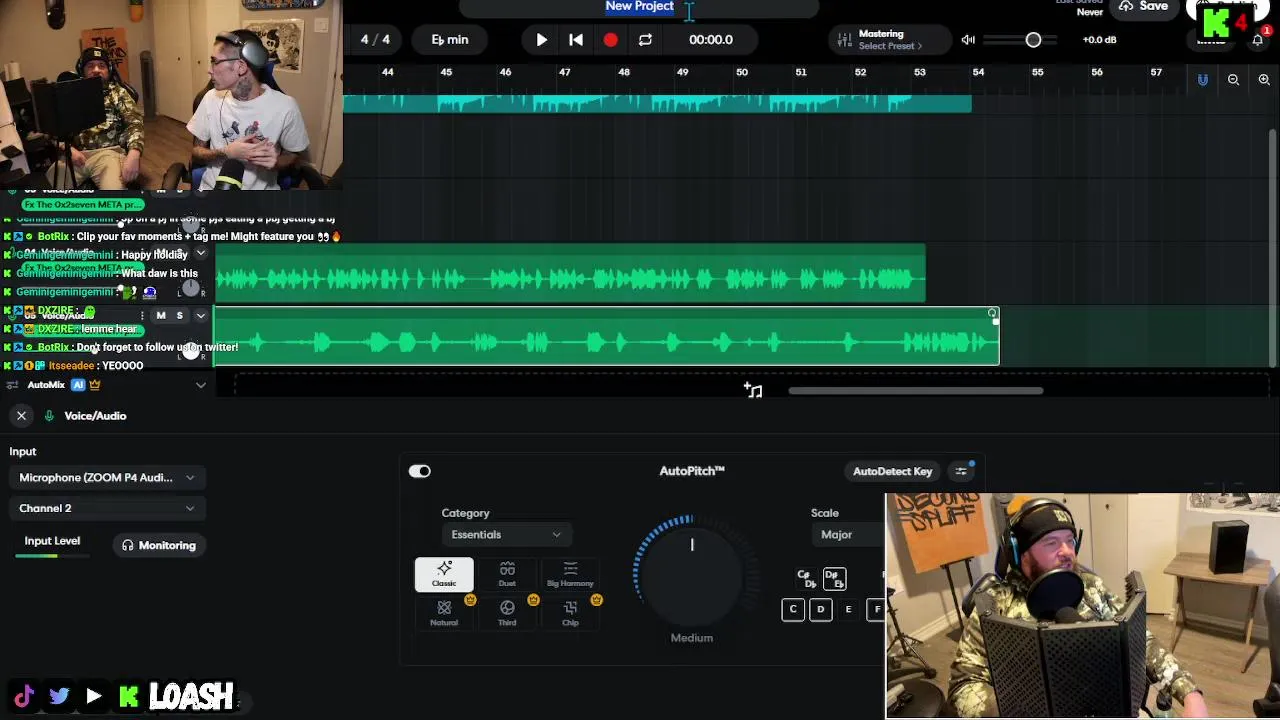Screen dimensions: 1280x720
Task: Mute the selected Voice/Audio track
Action: click(x=161, y=315)
